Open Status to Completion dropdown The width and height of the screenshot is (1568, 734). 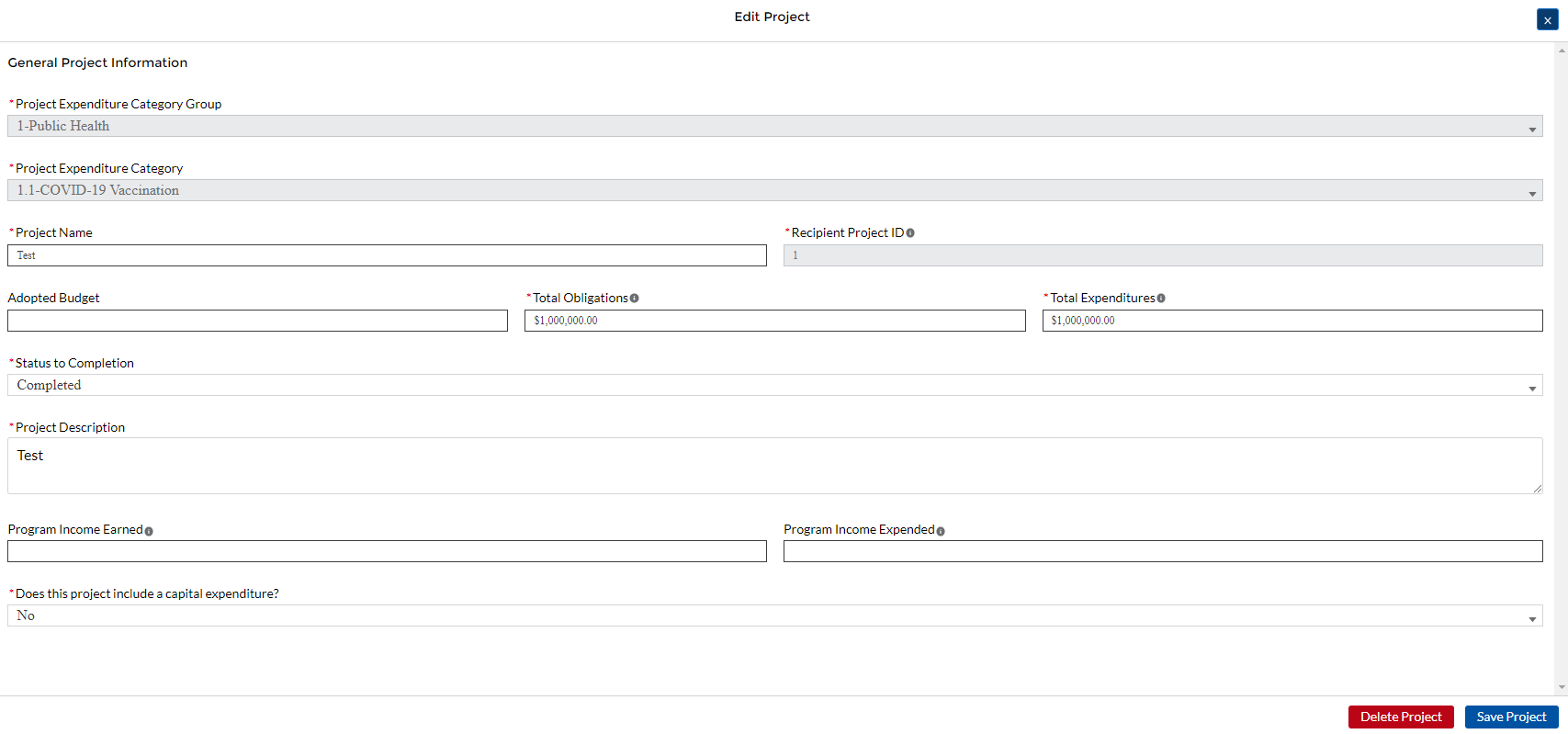774,385
